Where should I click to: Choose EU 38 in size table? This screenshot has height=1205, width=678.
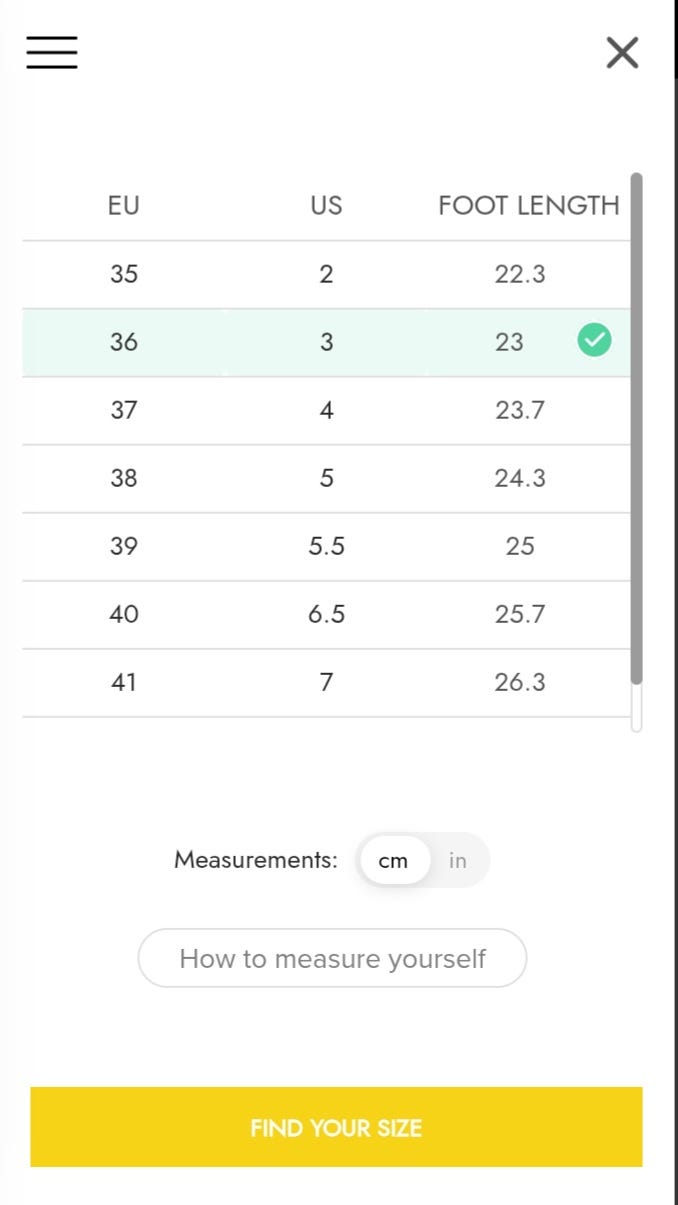tap(124, 478)
